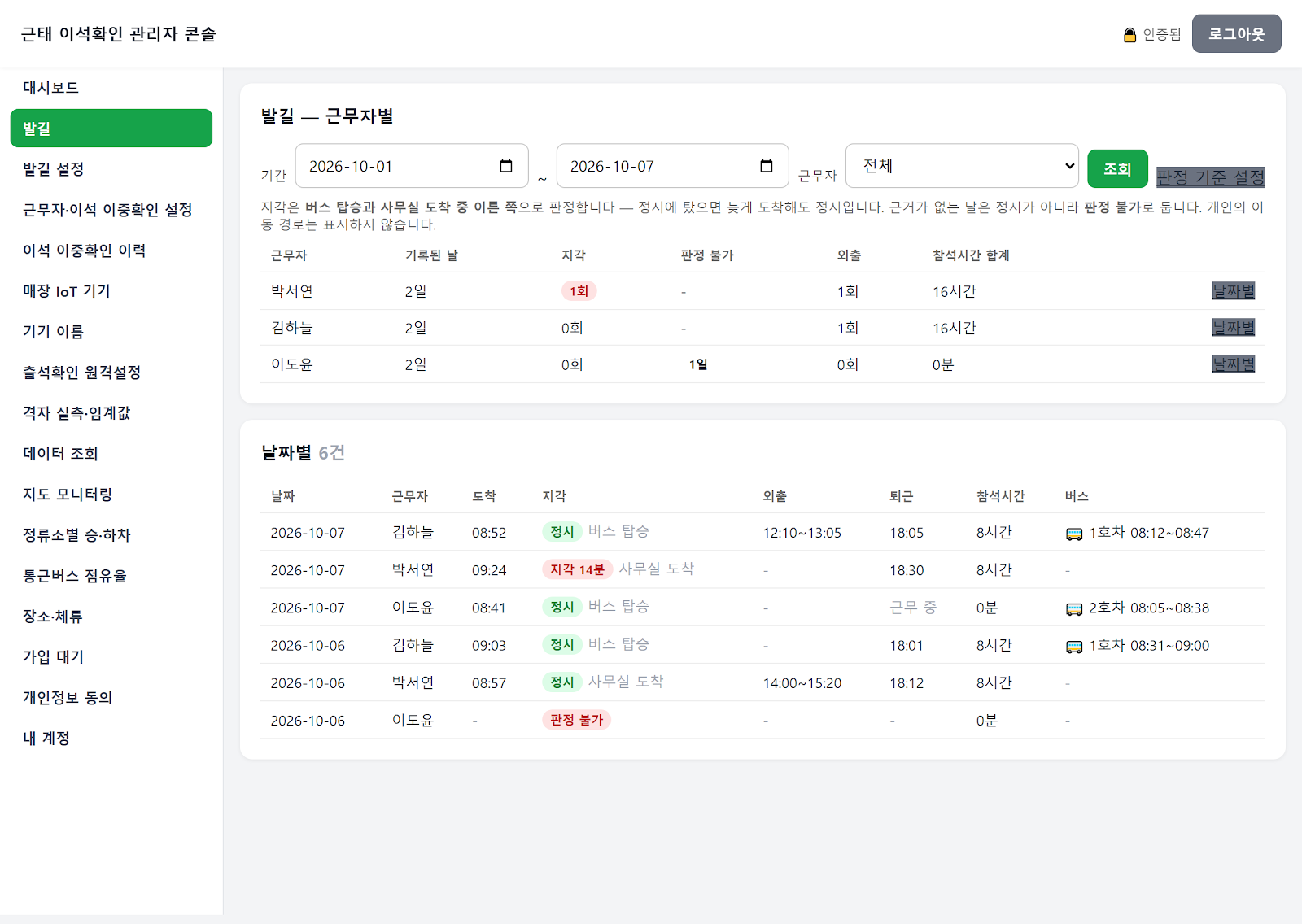The width and height of the screenshot is (1302, 924).
Task: Click bus icon for 1호차 08:31~09:00
Action: tap(1074, 647)
